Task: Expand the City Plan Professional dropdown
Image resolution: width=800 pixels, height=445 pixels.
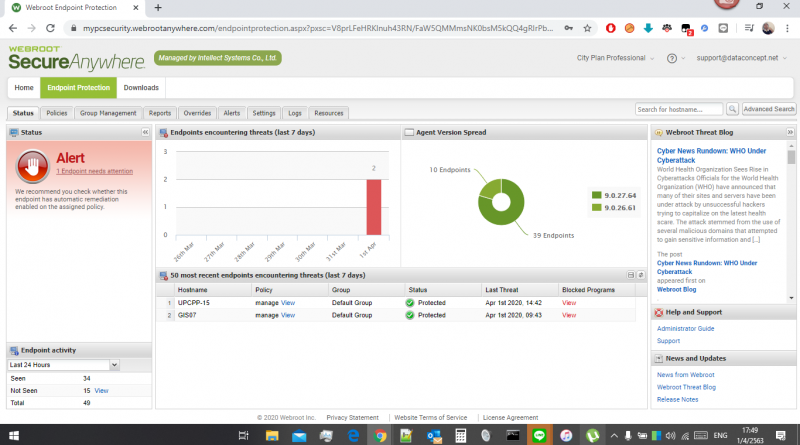Action: tap(617, 58)
